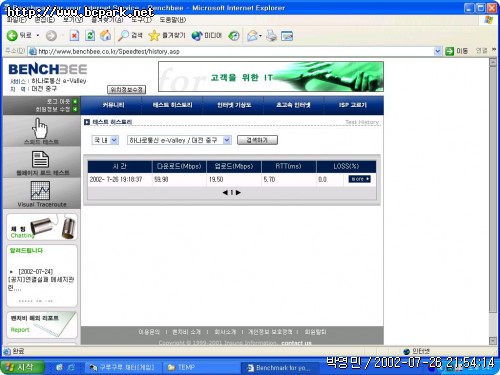Click the blue more button in result row
Image resolution: width=500 pixels, height=375 pixels.
pyautogui.click(x=359, y=179)
